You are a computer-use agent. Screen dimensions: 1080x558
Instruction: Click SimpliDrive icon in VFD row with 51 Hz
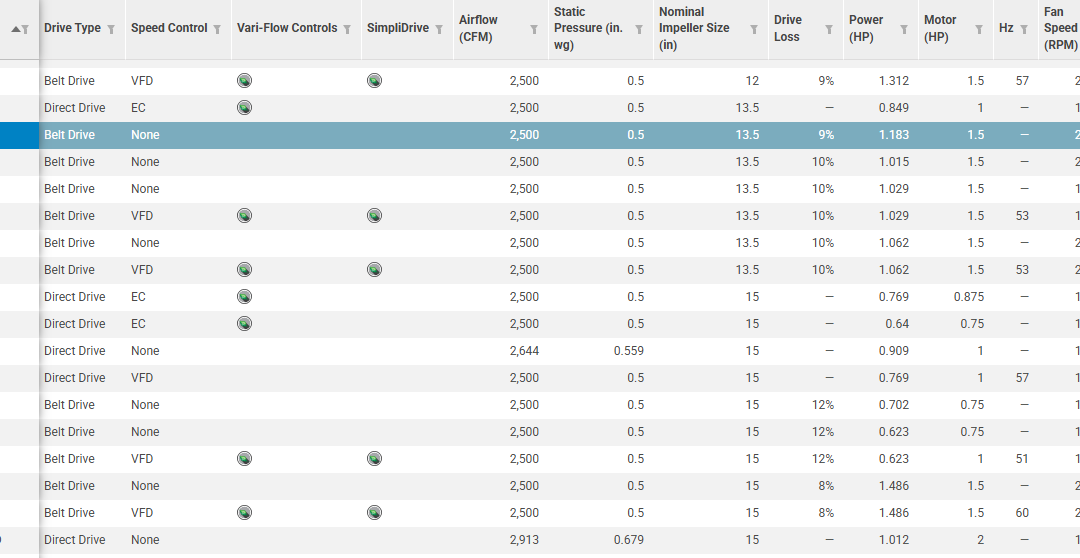tap(374, 458)
